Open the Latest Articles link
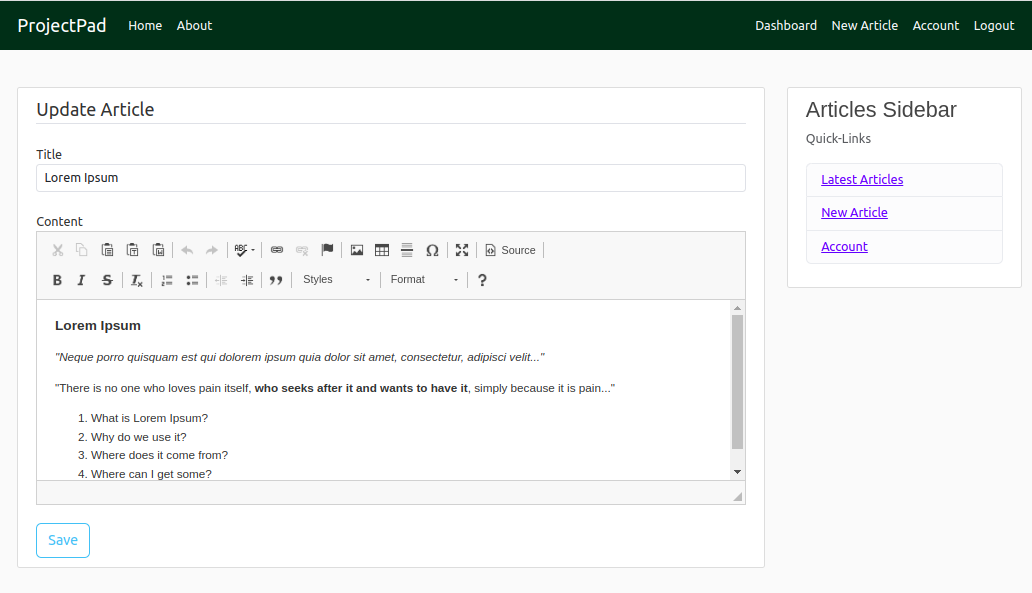 861,179
